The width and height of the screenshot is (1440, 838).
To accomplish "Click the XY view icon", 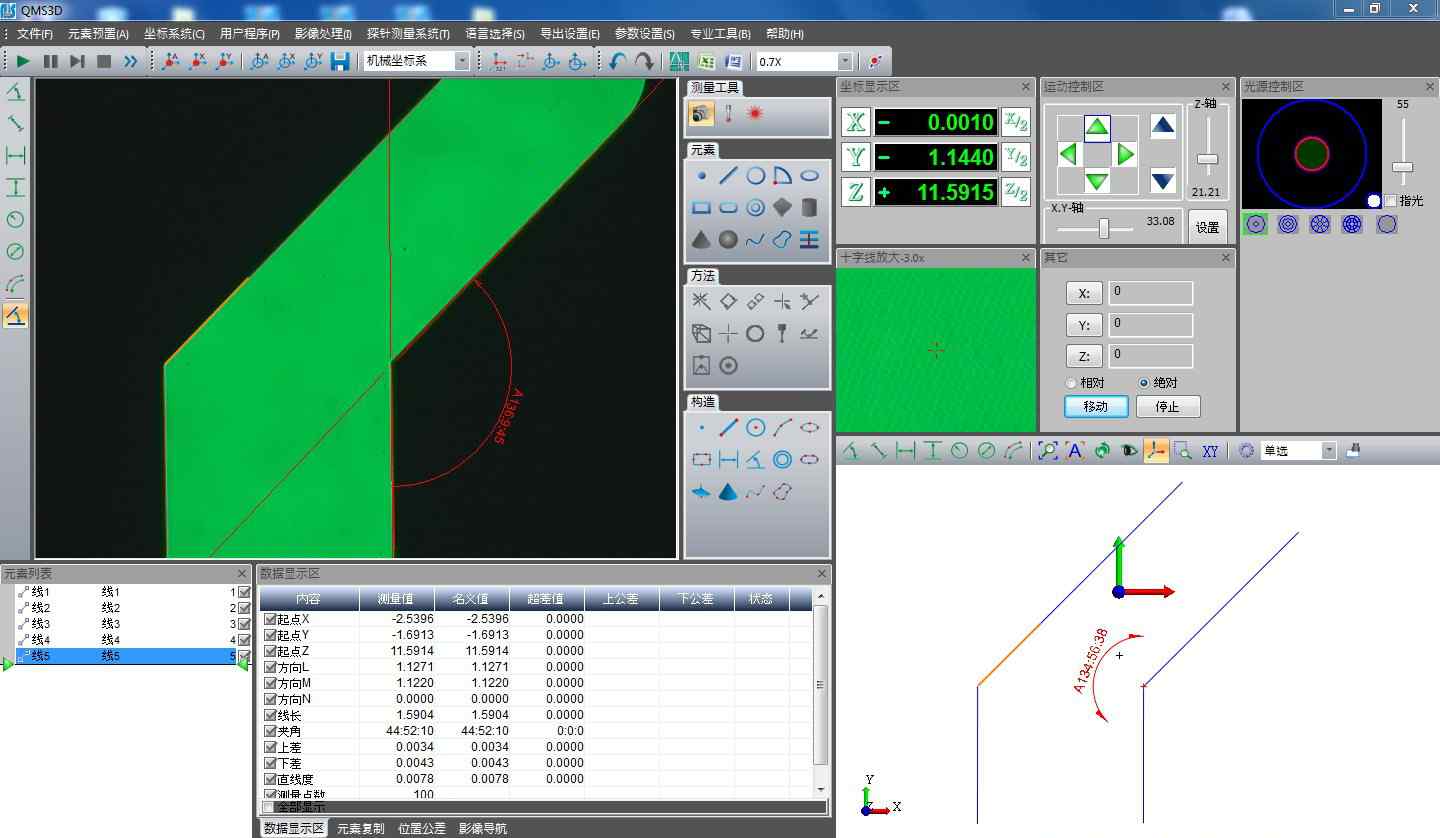I will tap(1210, 451).
